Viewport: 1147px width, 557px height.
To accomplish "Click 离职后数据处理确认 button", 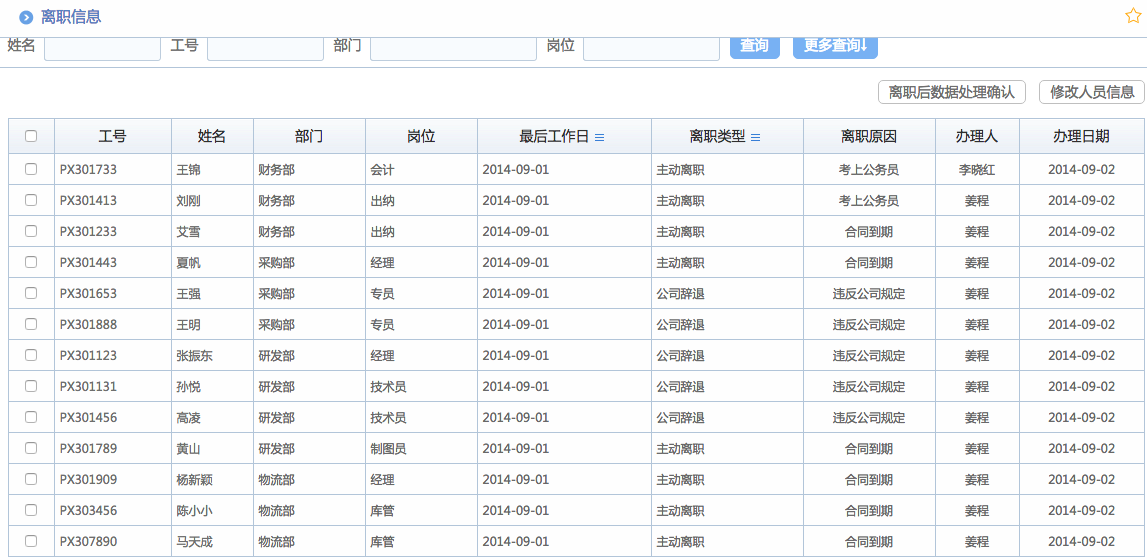I will (951, 92).
